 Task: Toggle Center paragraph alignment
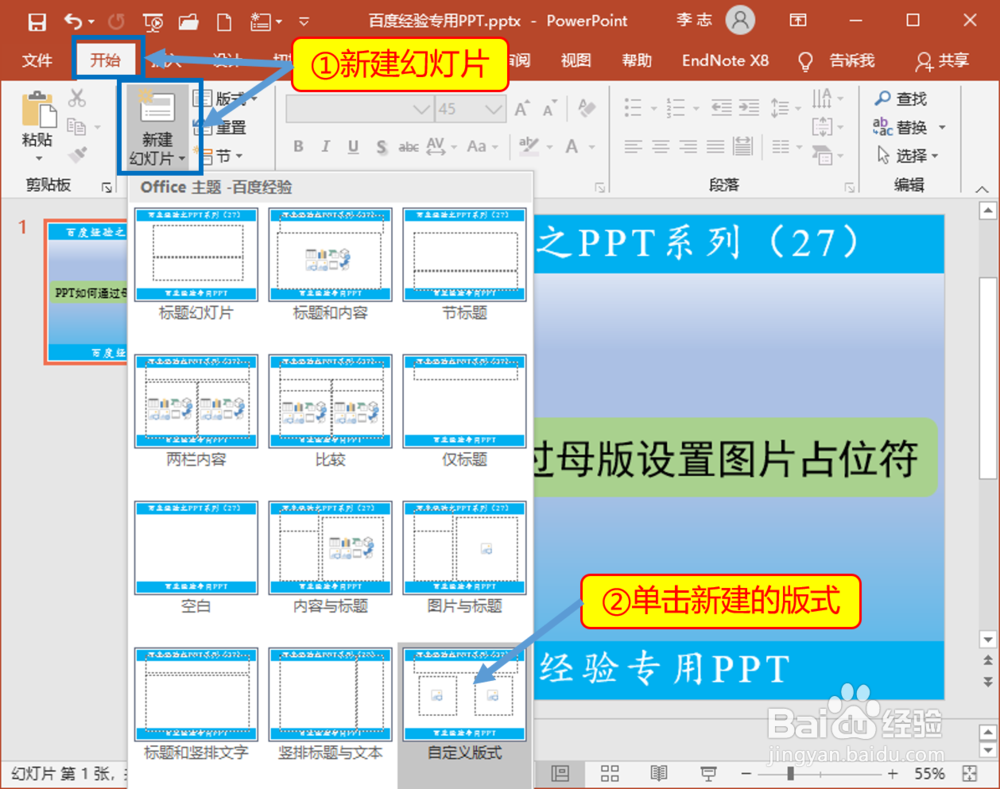click(660, 147)
